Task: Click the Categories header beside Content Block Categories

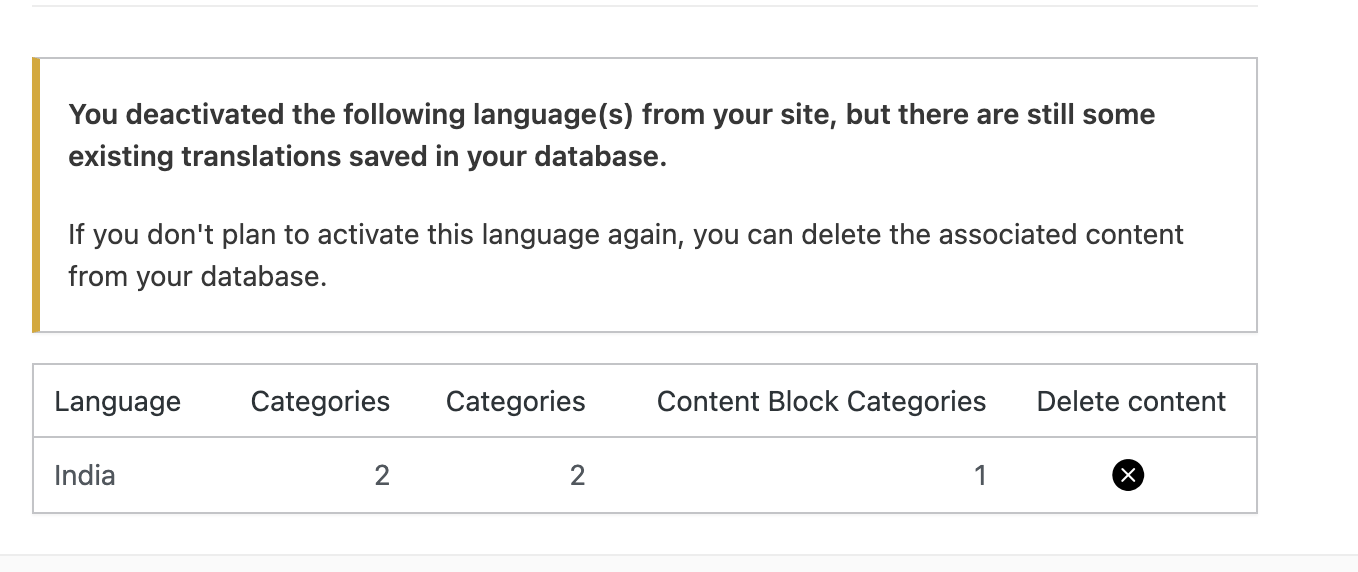Action: coord(516,401)
